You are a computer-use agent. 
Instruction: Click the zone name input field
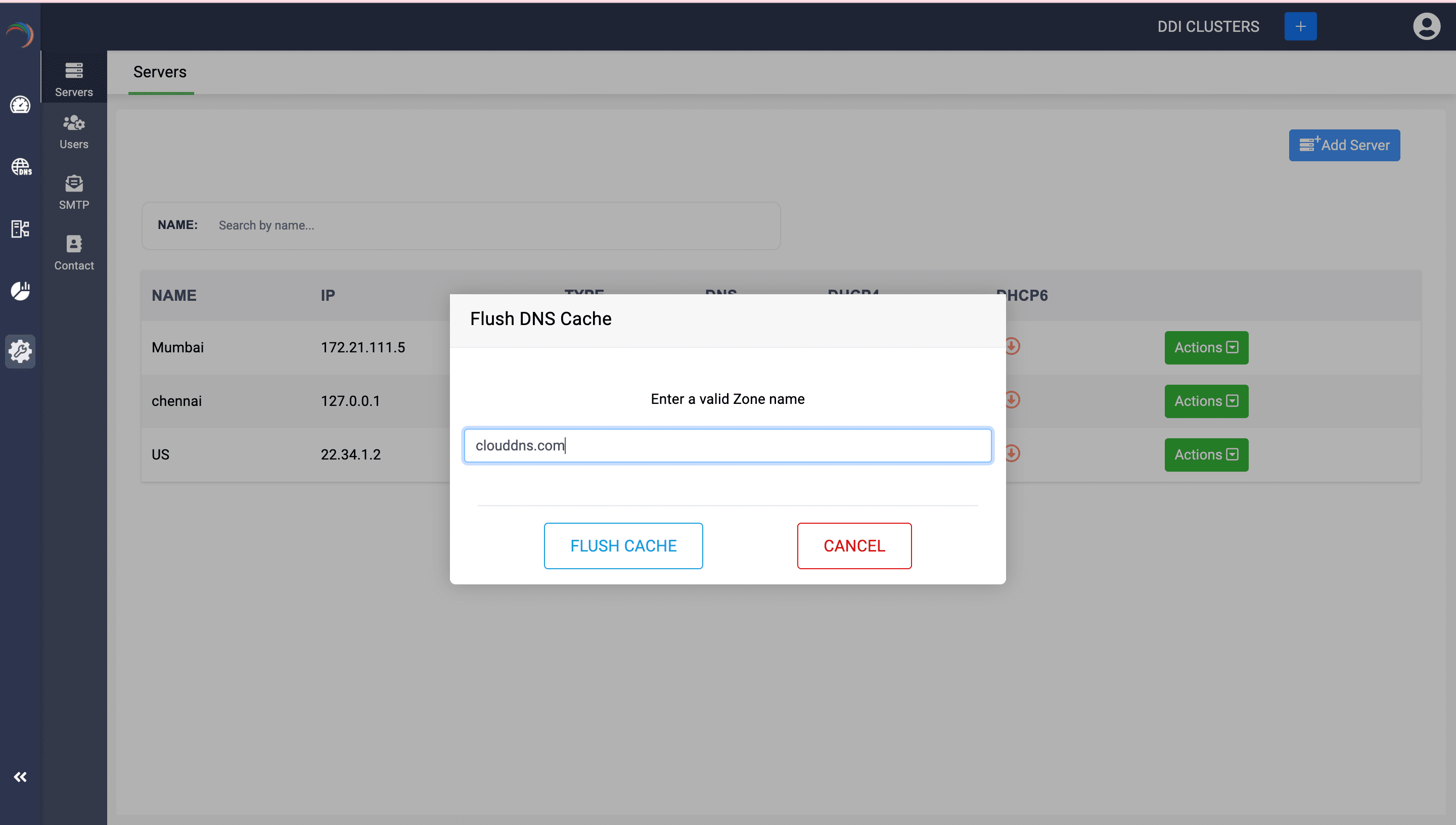[x=727, y=445]
